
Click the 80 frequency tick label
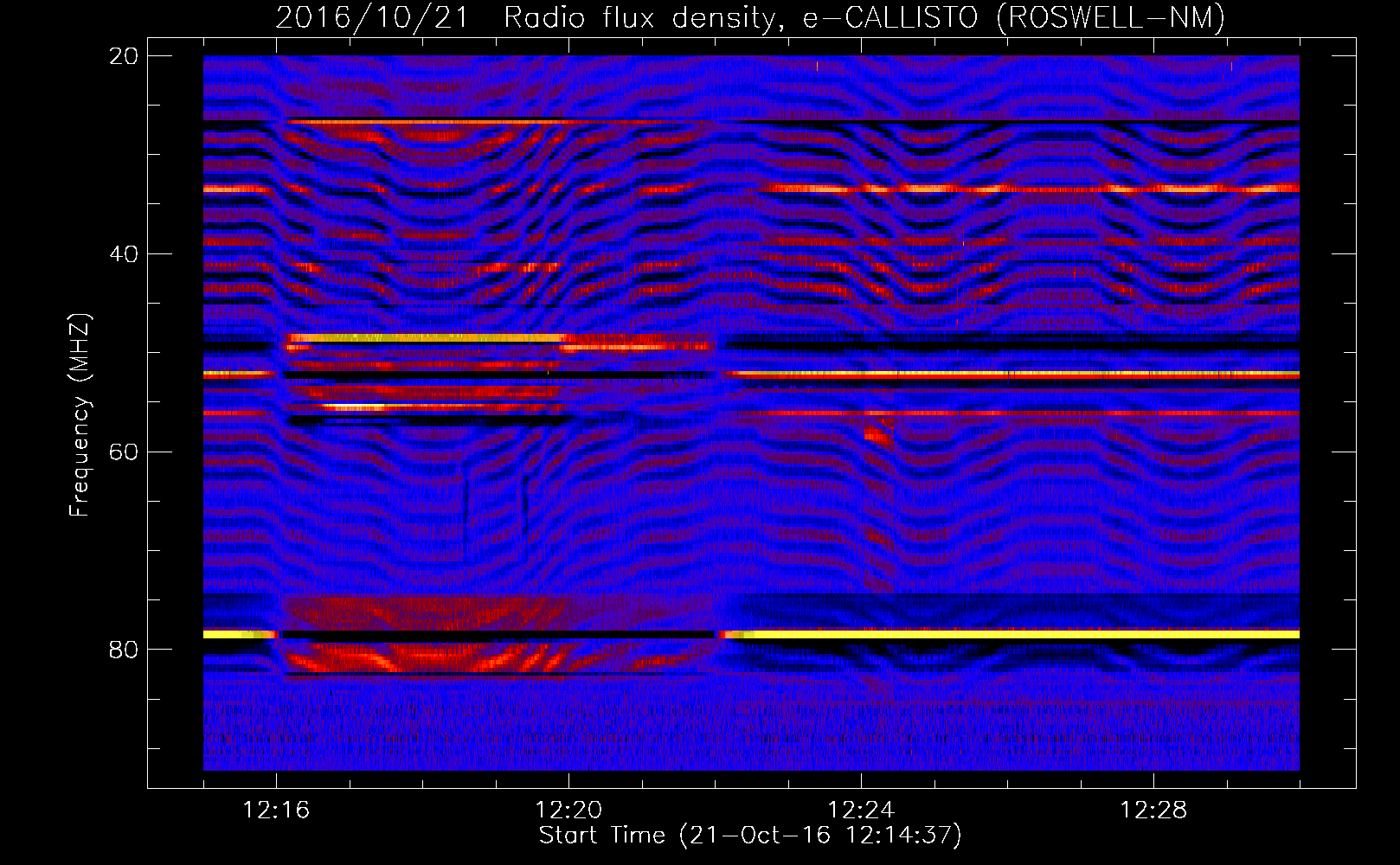pos(124,650)
